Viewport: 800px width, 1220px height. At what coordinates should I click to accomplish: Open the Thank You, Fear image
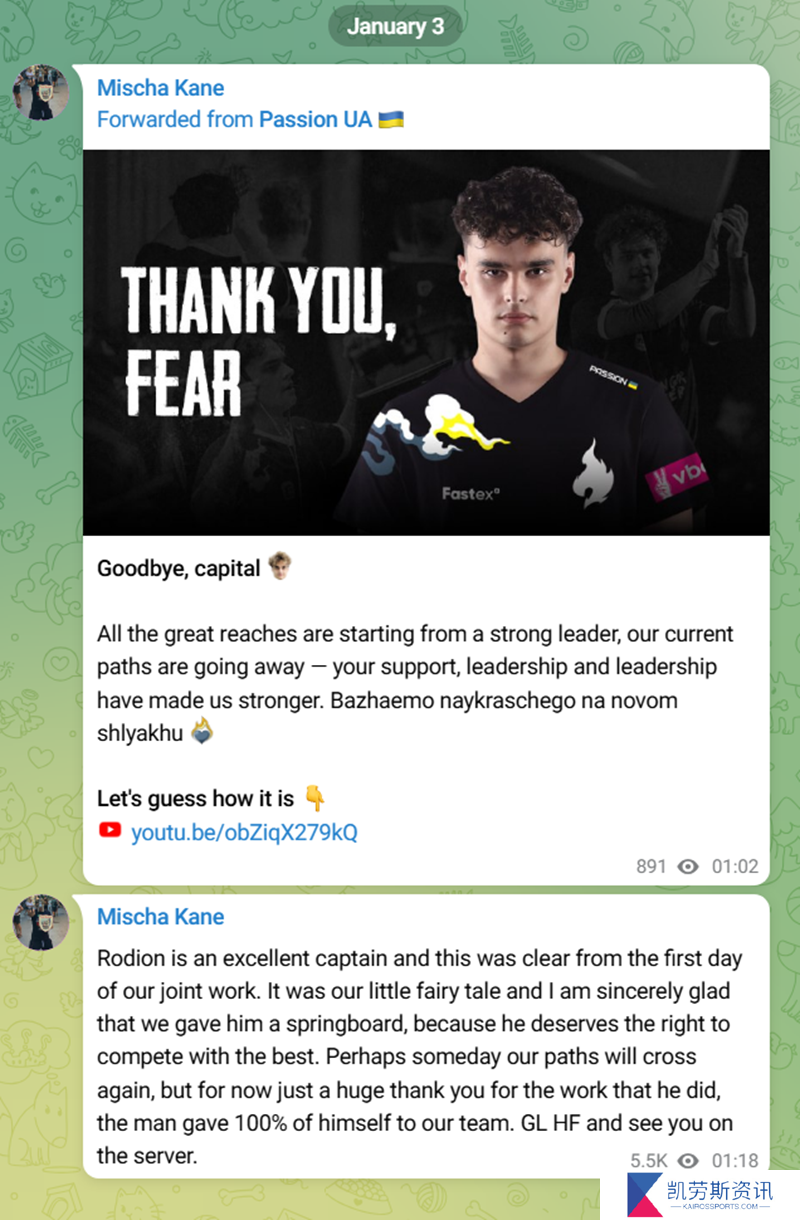(426, 342)
